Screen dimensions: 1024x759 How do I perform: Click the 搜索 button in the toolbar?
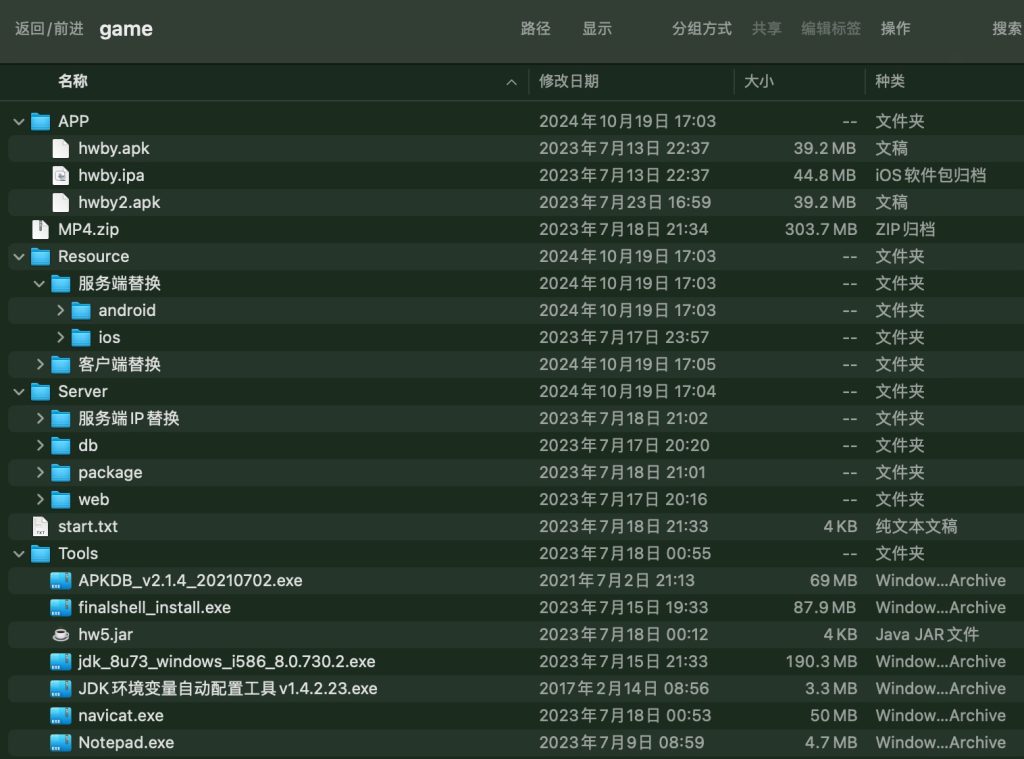pos(1006,28)
